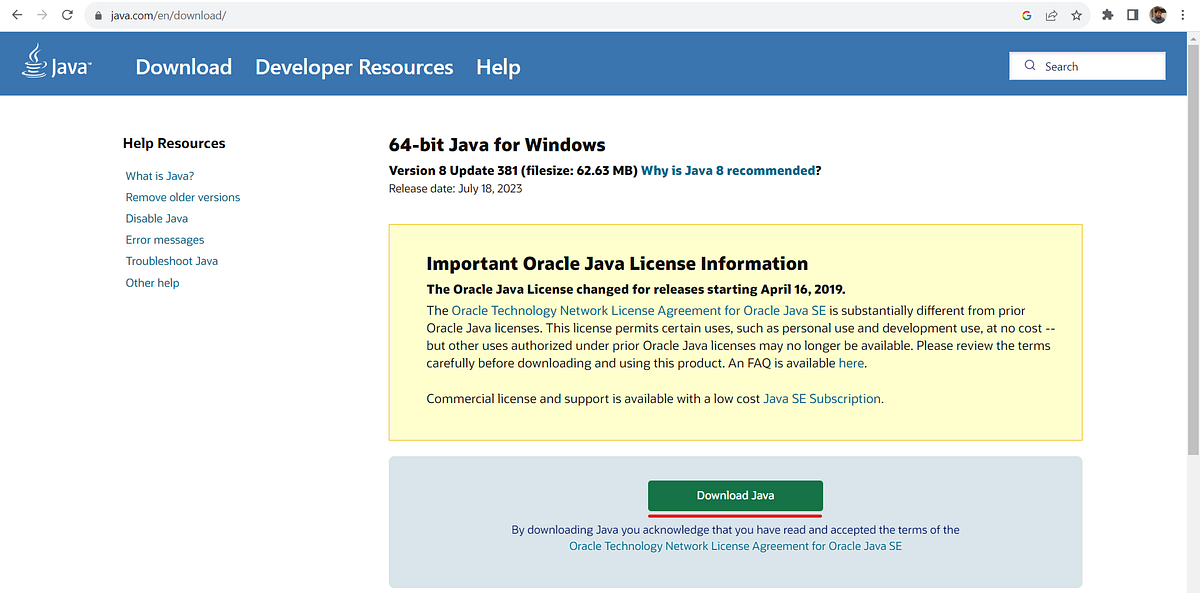Image resolution: width=1200 pixels, height=593 pixels.
Task: Open the Download menu in the Java navbar
Action: click(x=183, y=67)
